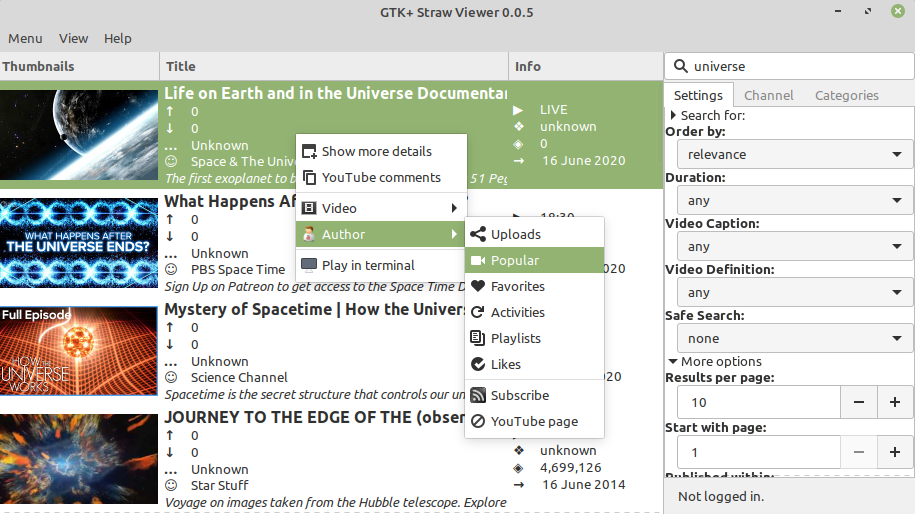Click the Uploads share icon
The height and width of the screenshot is (514, 915).
point(478,235)
